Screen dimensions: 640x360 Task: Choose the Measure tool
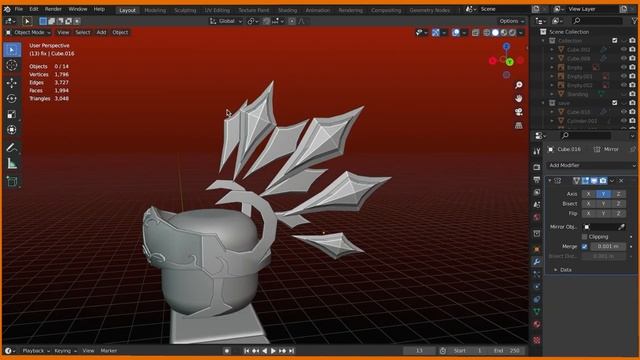click(x=12, y=164)
